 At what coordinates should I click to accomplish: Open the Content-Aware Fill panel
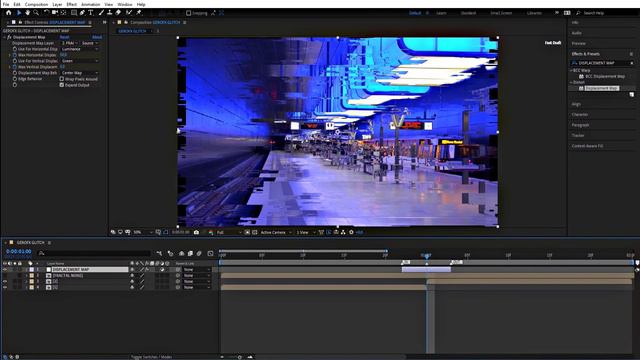(587, 146)
